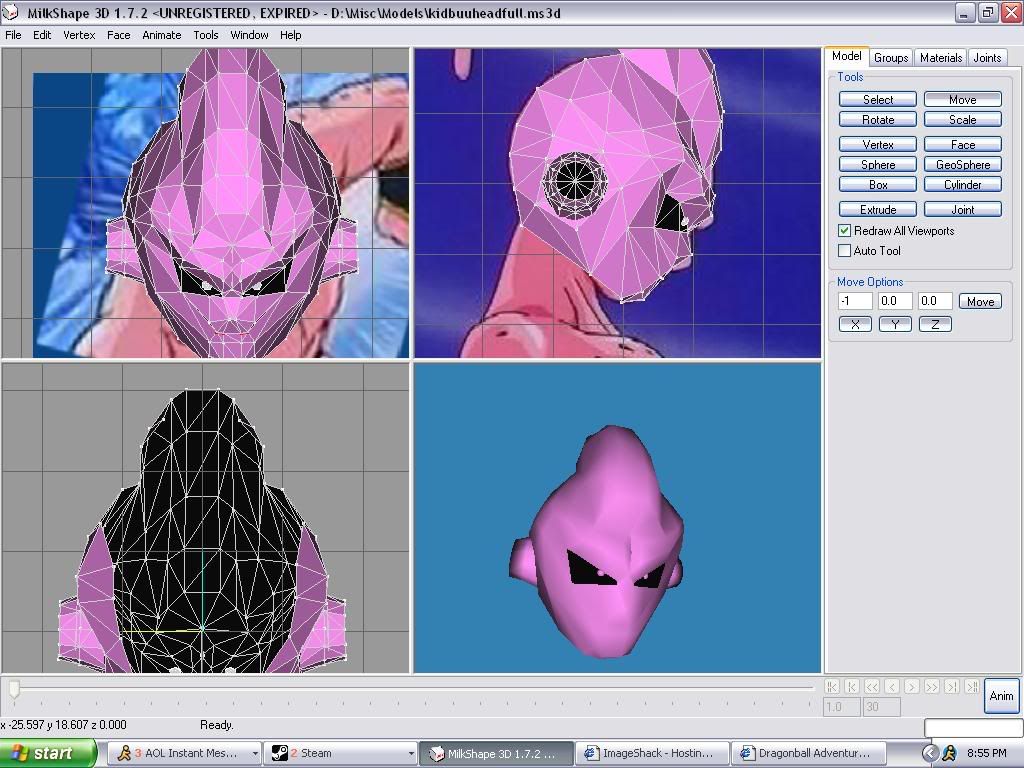Click the Move button in Move Options
1024x768 pixels.
click(980, 301)
